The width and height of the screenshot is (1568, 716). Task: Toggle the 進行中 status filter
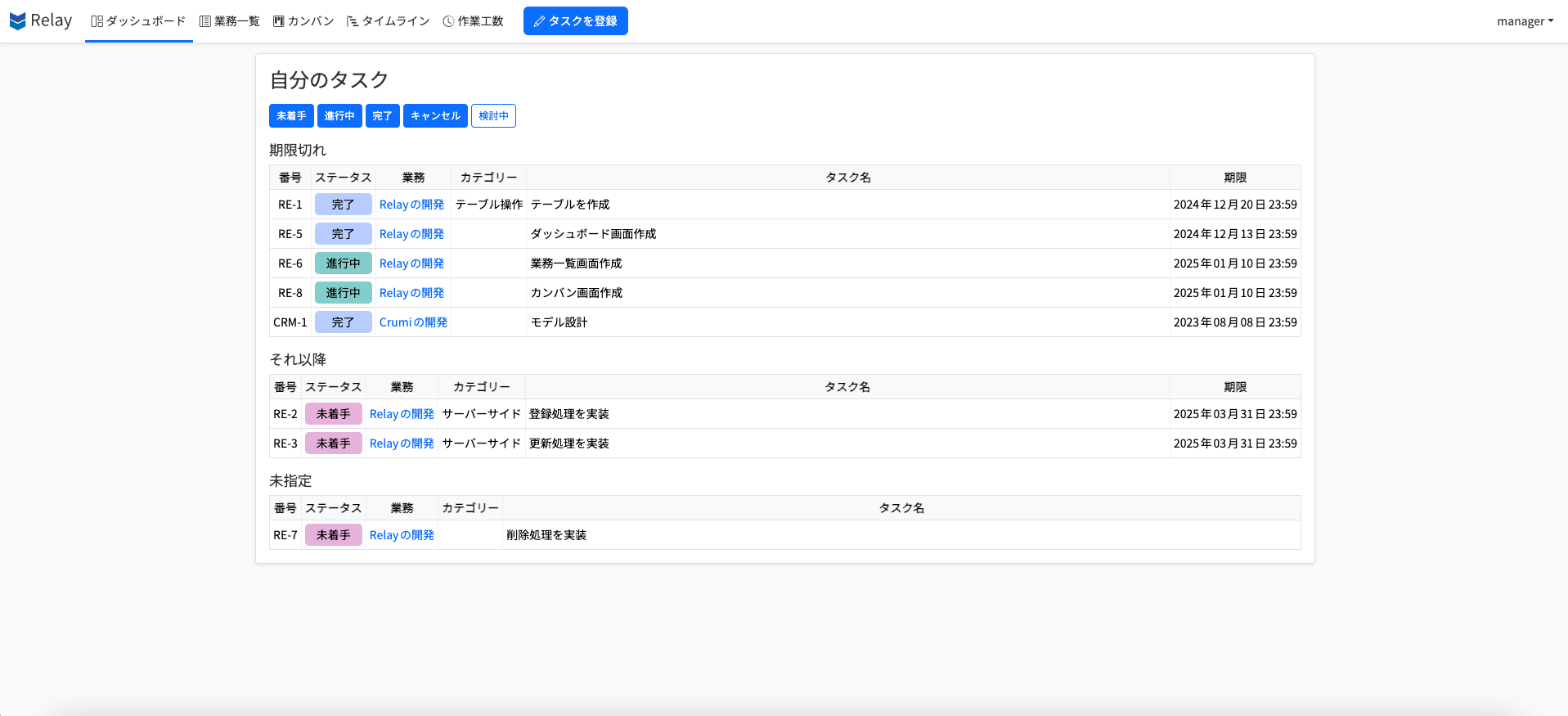(339, 116)
